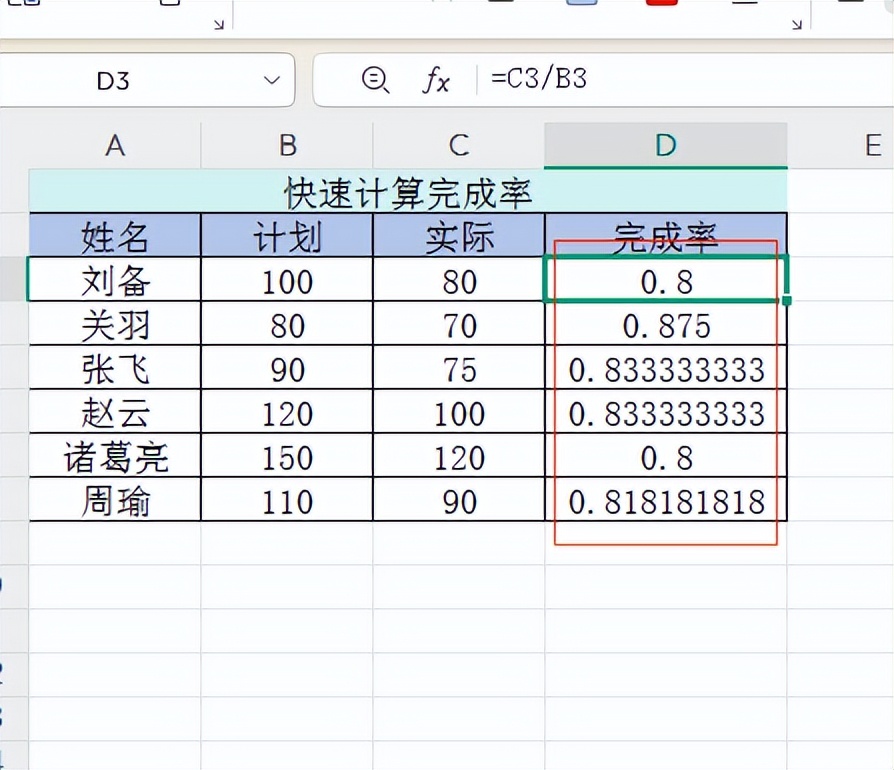Select column B header
Screen dimensions: 894x770
287,145
